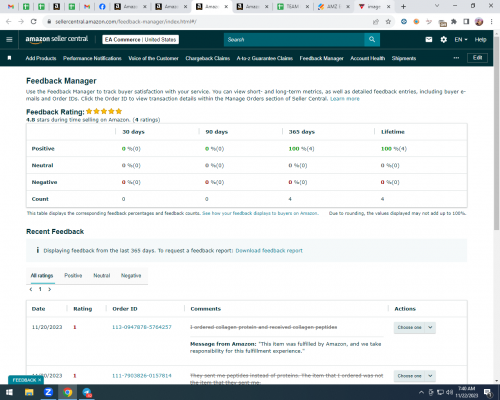This screenshot has height=400, width=500.
Task: Open the Chrome profile avatar
Action: point(479,21)
